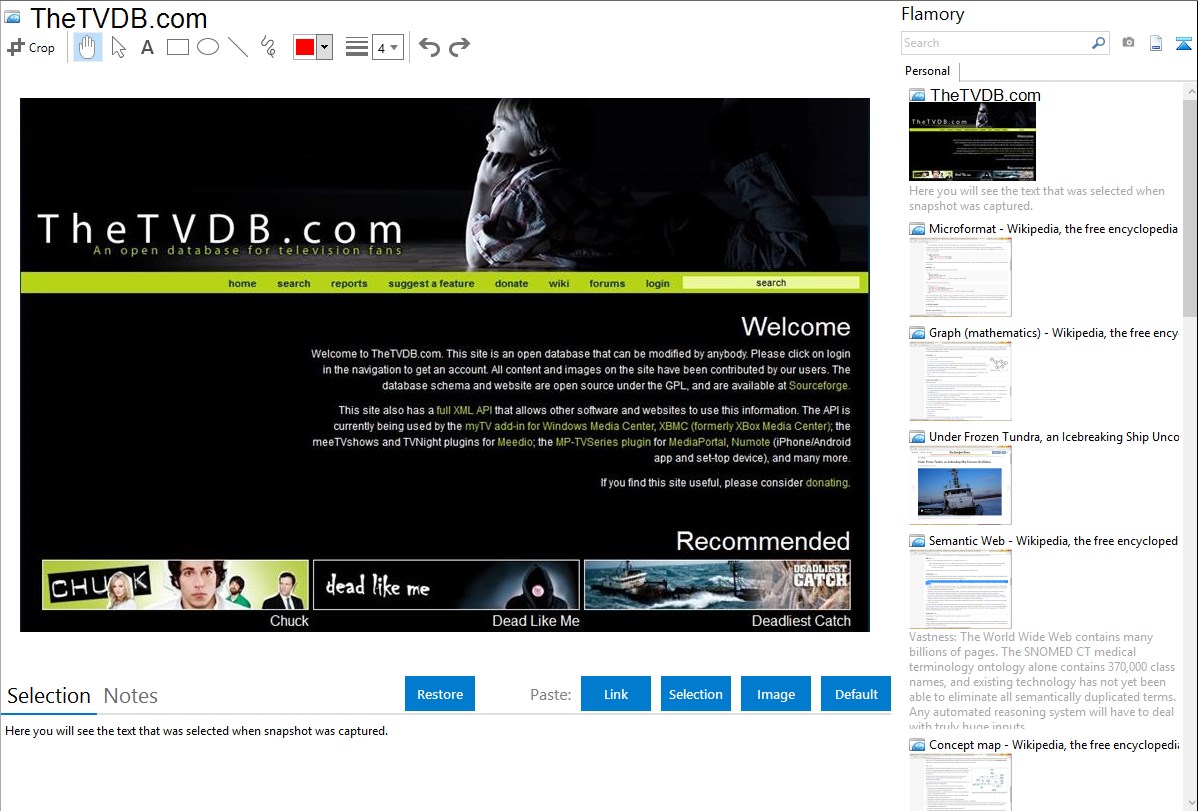Screen dimensions: 1198x811
Task: Follow the XBMC link
Action: coord(744,427)
